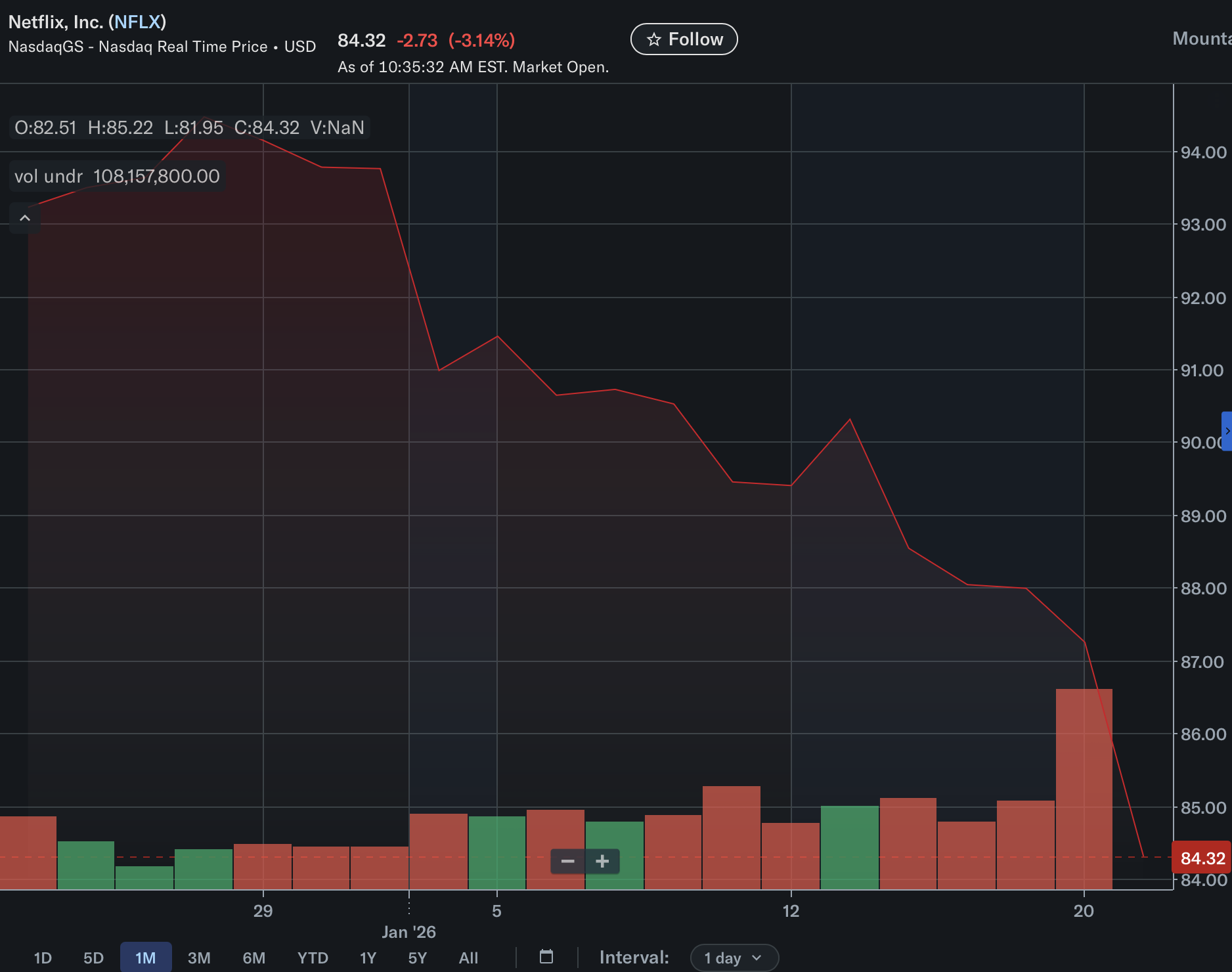Viewport: 1232px width, 972px height.
Task: Expand the blue right side panel arrow
Action: [1226, 431]
